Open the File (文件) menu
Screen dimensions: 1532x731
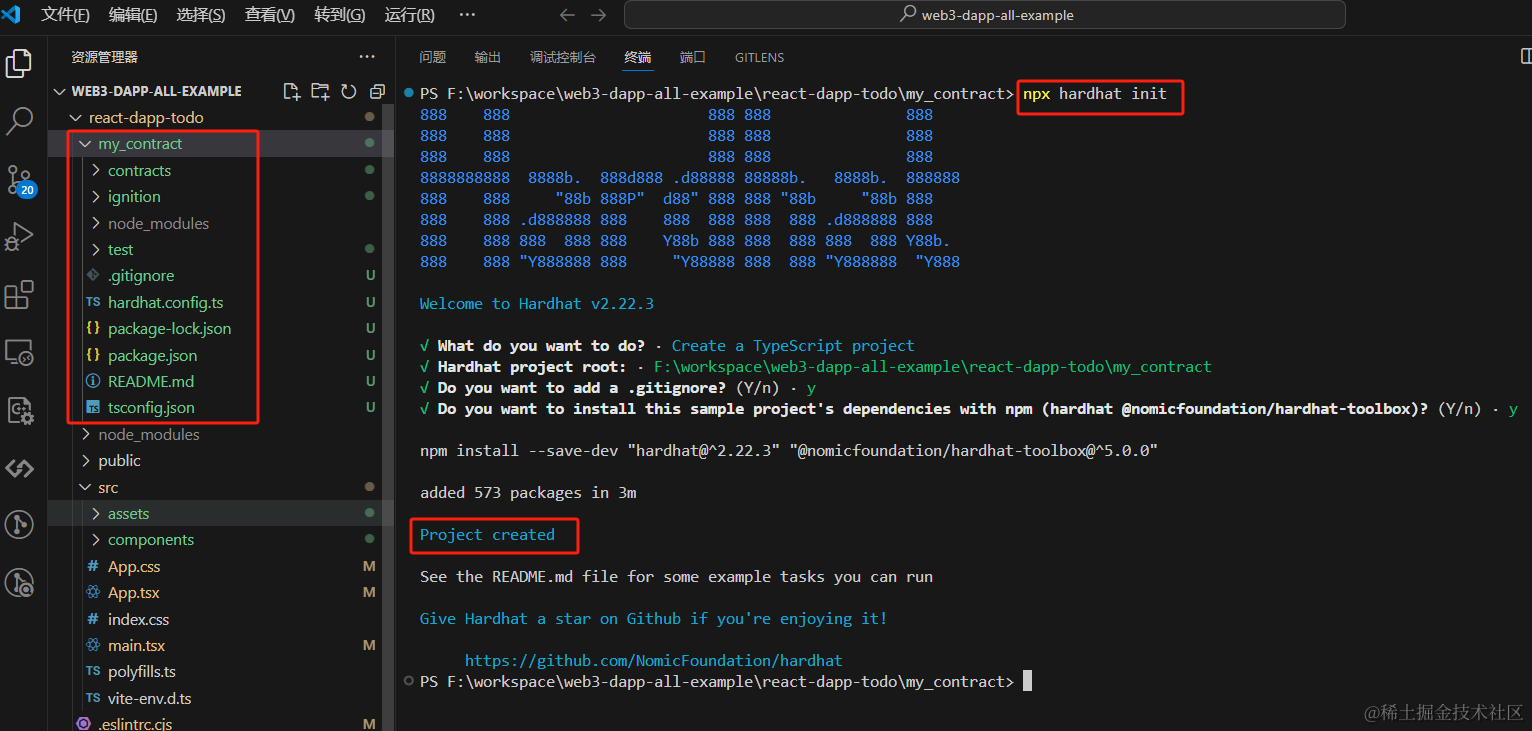click(x=66, y=15)
